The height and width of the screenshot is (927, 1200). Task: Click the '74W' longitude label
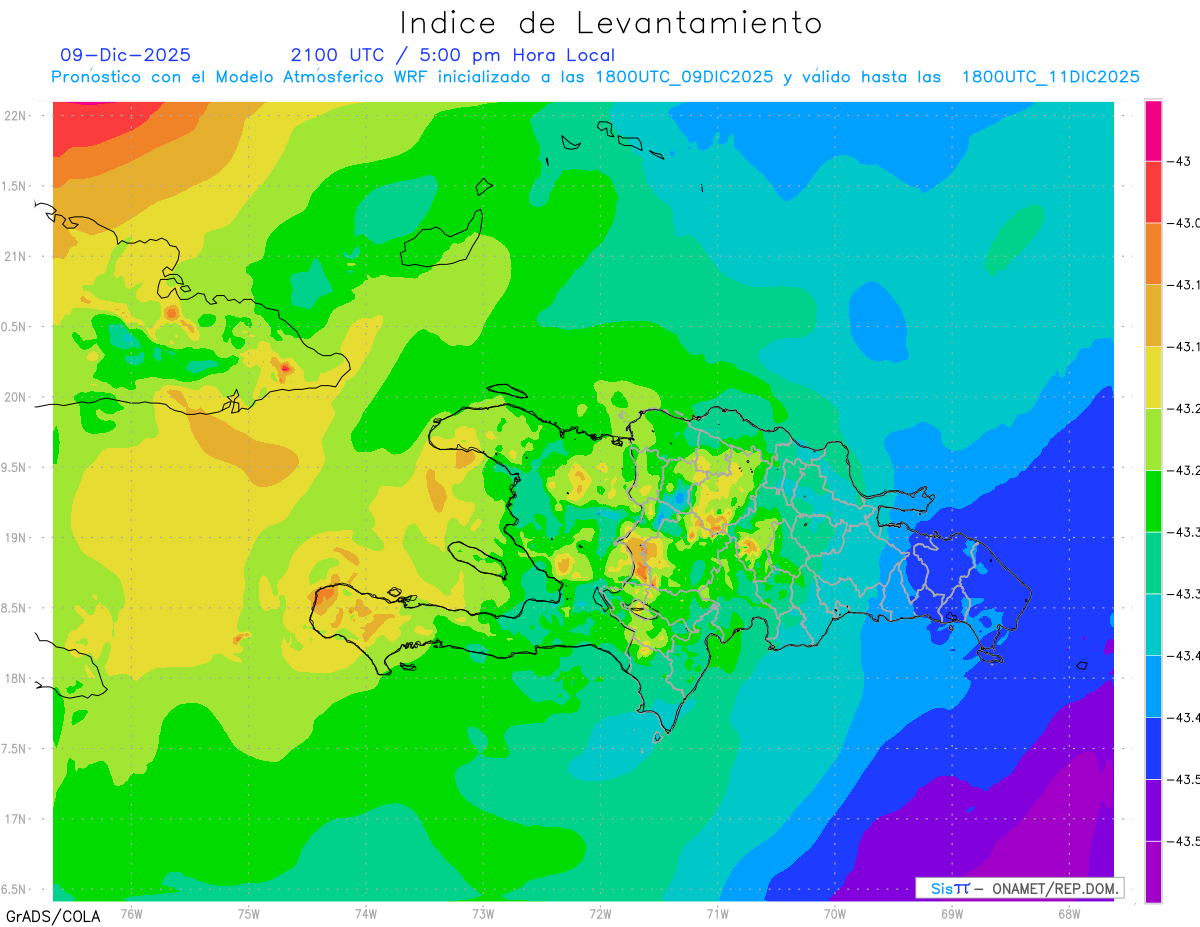[x=366, y=914]
